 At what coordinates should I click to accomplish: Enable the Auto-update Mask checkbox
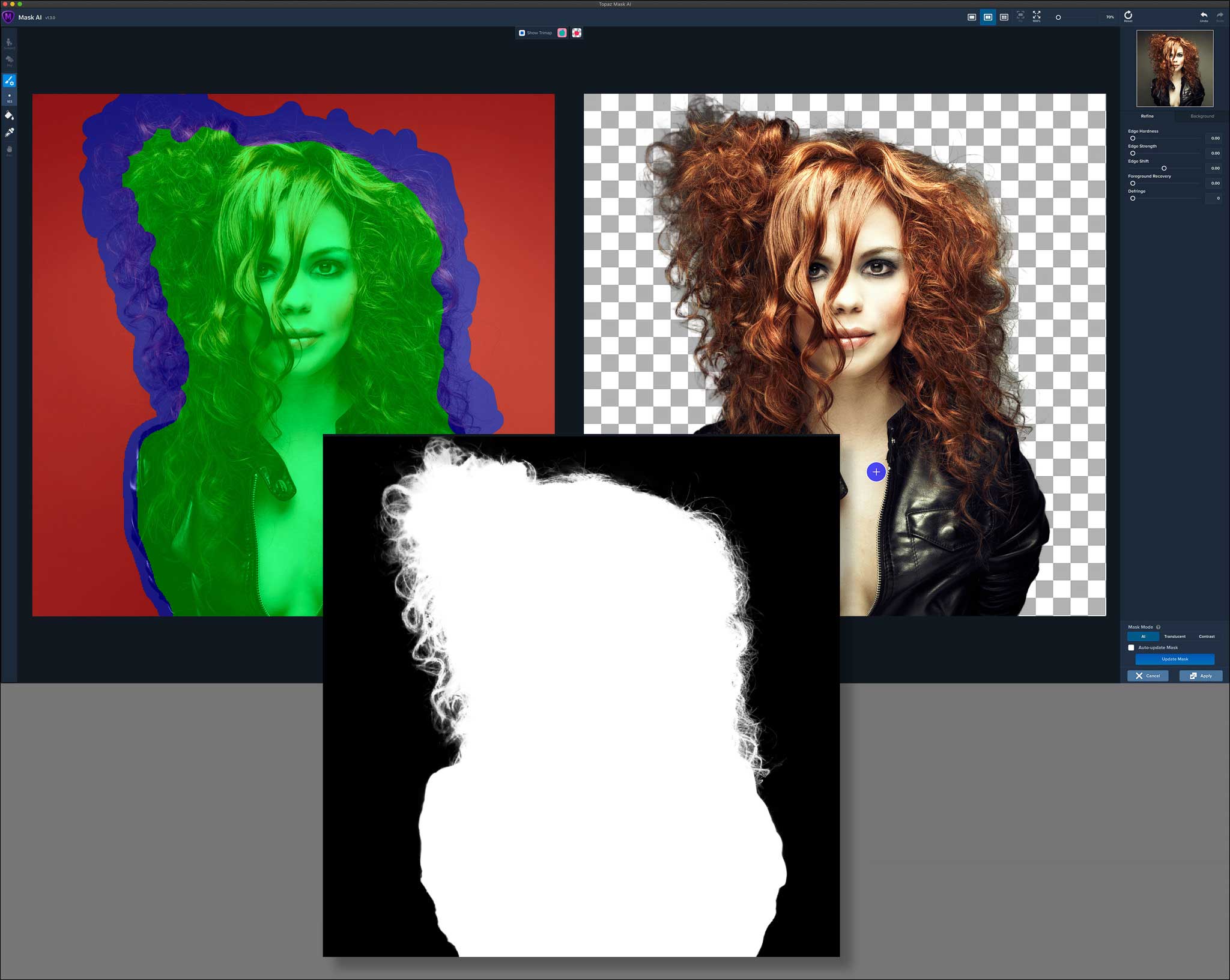(1132, 647)
